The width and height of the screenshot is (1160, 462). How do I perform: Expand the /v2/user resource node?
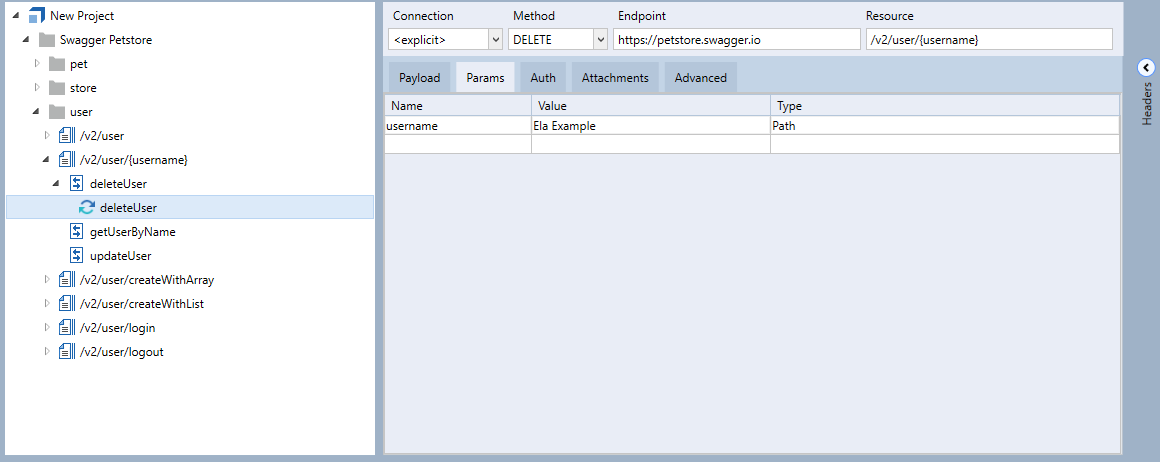point(47,135)
